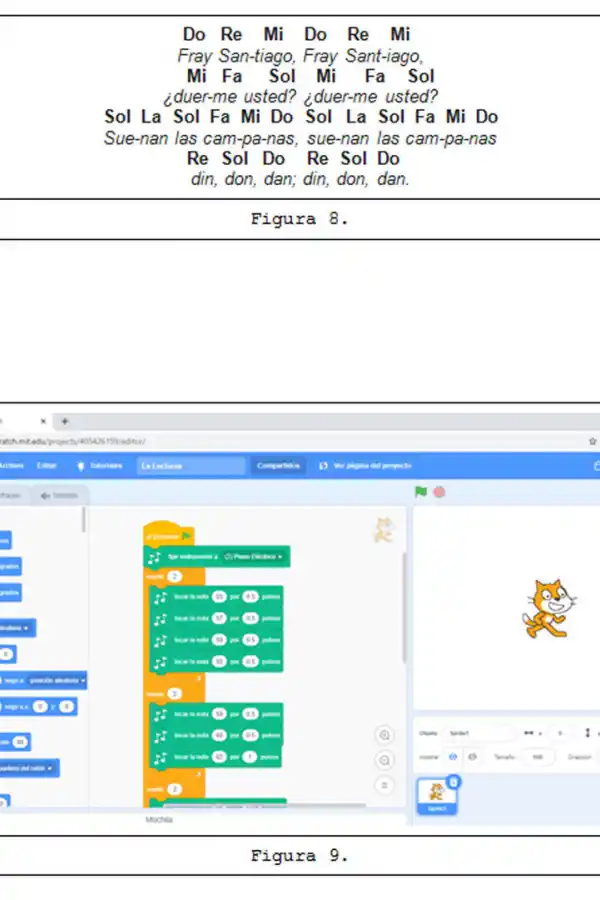Viewport: 600px width, 900px height.
Task: Open the instrument dropdown Piano Eléctrico
Action: pos(253,556)
